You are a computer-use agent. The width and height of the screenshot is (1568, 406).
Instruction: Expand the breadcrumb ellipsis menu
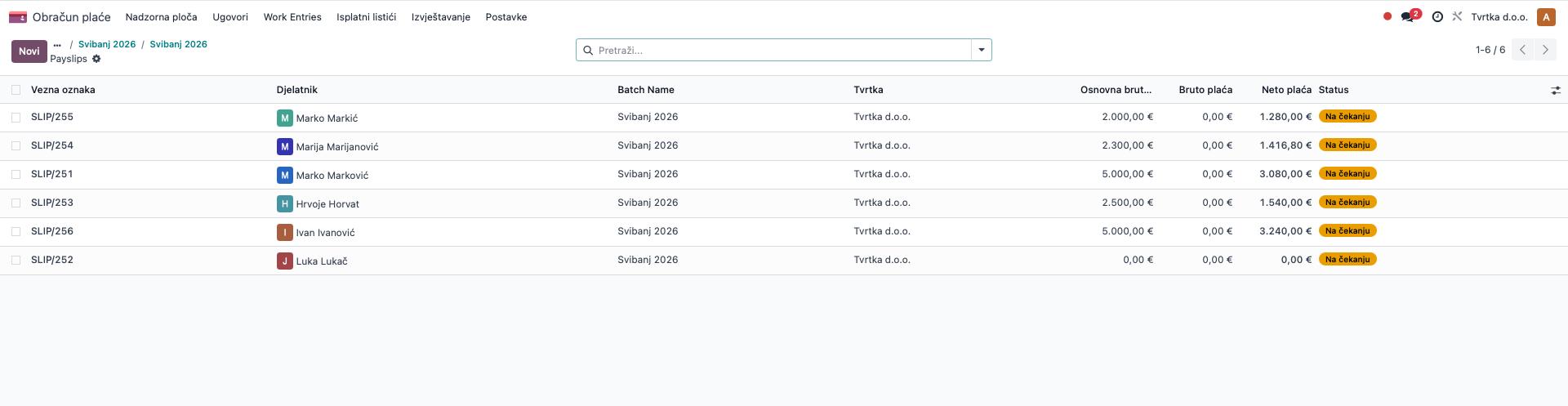[x=57, y=45]
